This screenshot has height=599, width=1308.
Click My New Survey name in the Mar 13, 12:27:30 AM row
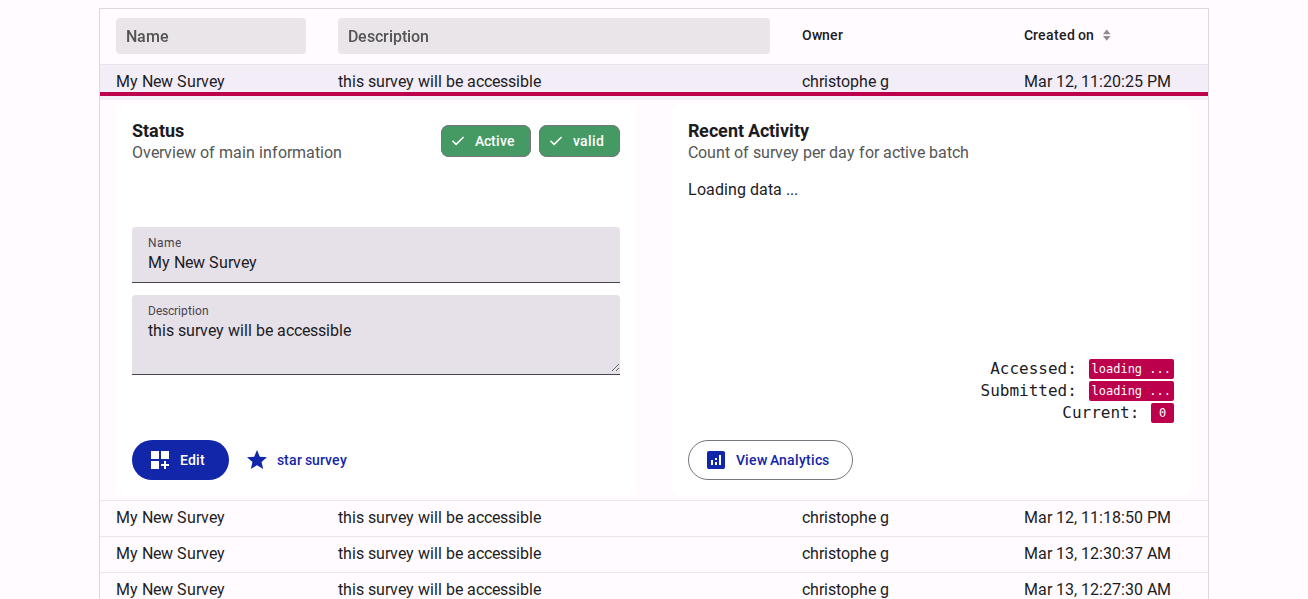170,589
